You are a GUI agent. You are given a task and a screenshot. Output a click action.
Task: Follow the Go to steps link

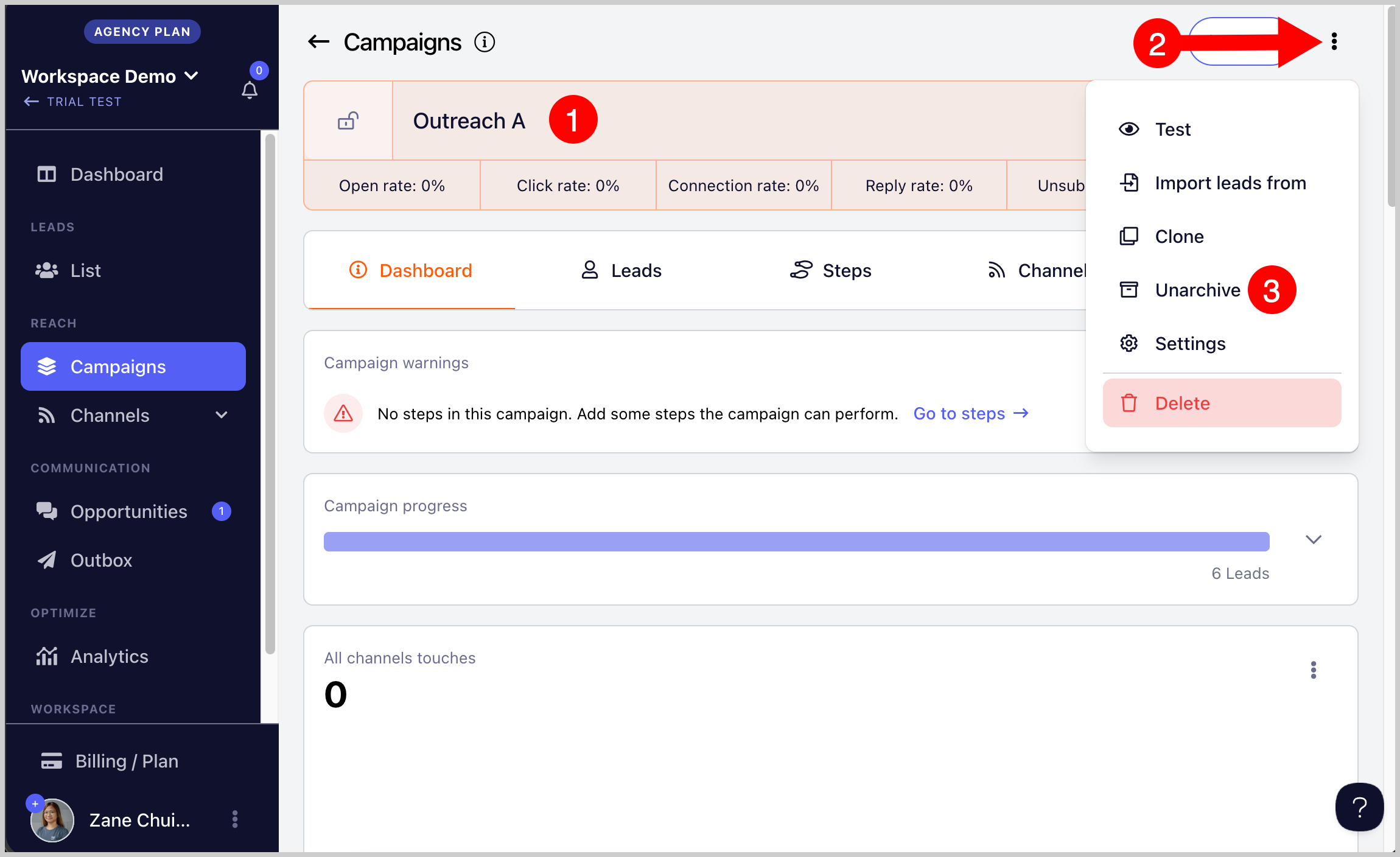tap(971, 414)
